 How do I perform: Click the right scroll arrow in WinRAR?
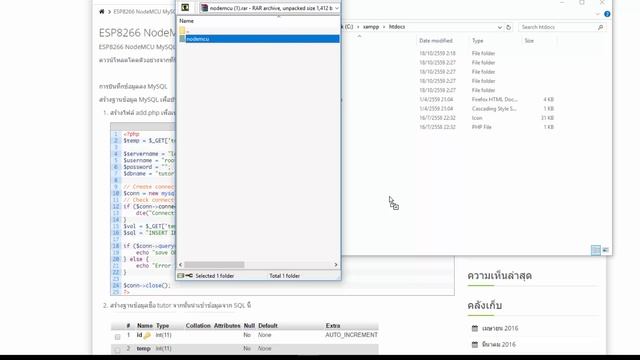336,265
